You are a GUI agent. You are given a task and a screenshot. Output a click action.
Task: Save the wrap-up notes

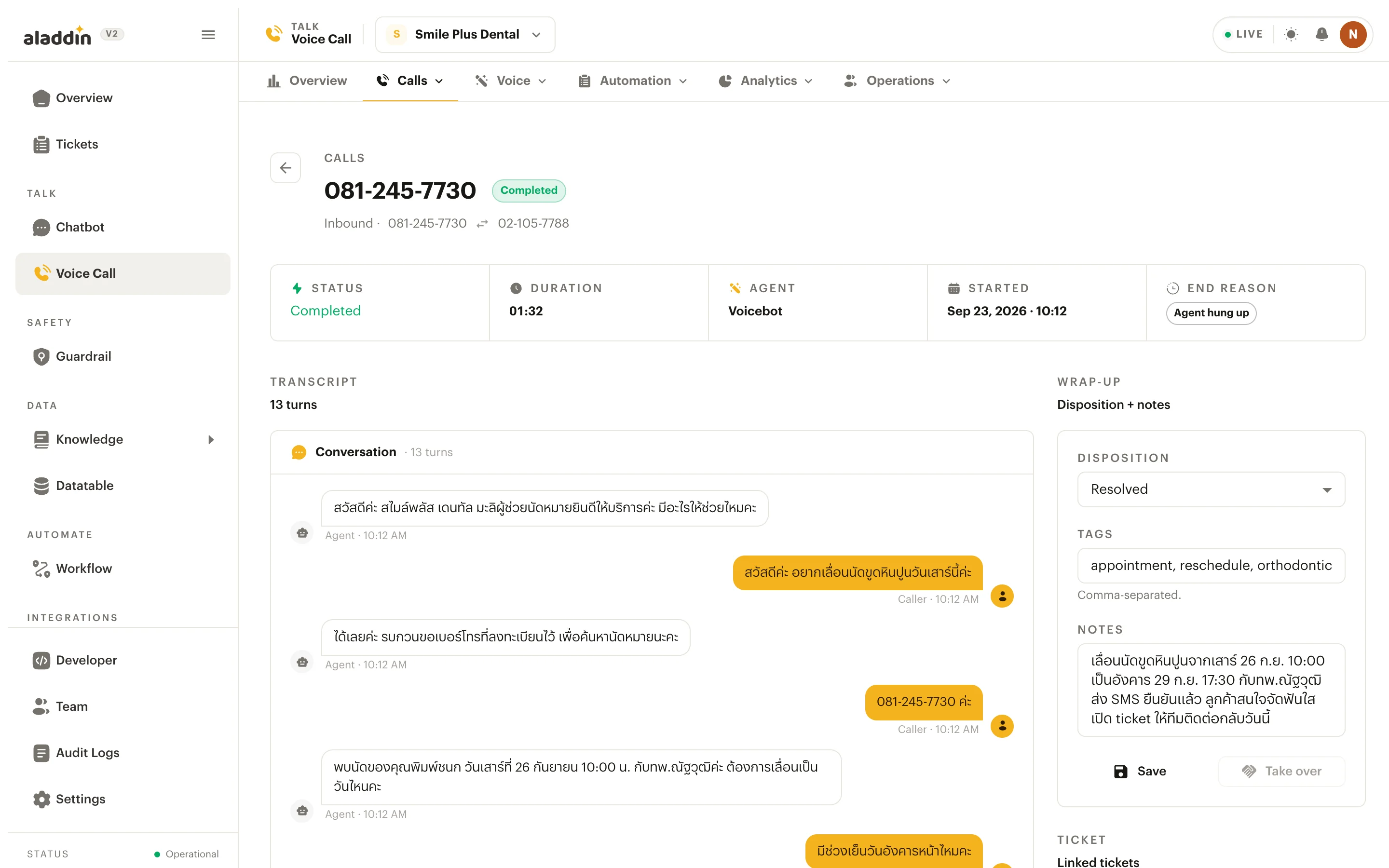point(1140,771)
